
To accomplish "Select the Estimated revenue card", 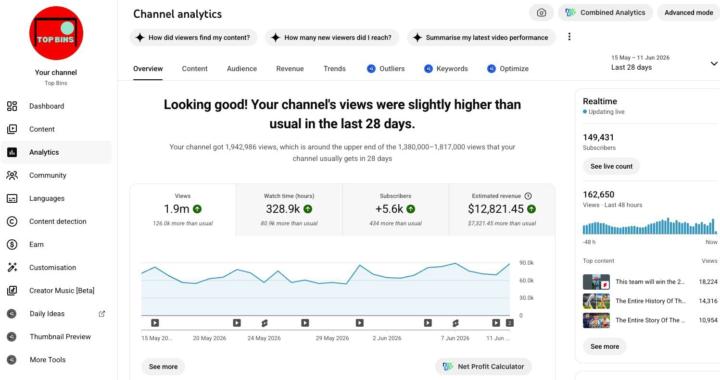I will tap(502, 210).
